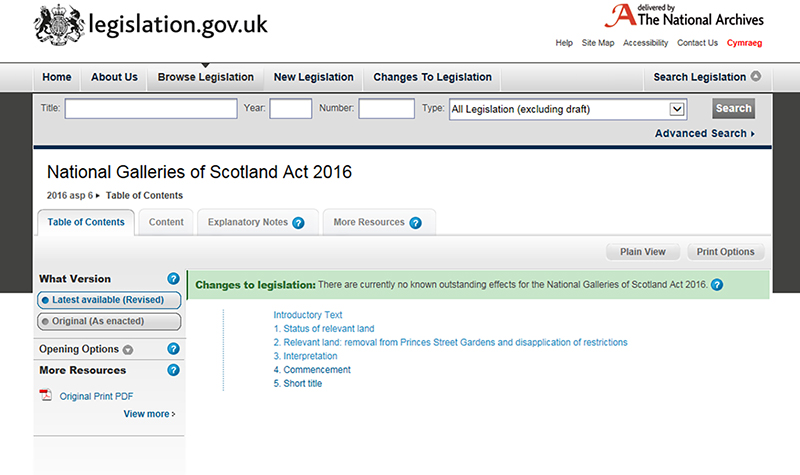Image resolution: width=800 pixels, height=475 pixels.
Task: Open section 5 Short title
Action: point(297,384)
